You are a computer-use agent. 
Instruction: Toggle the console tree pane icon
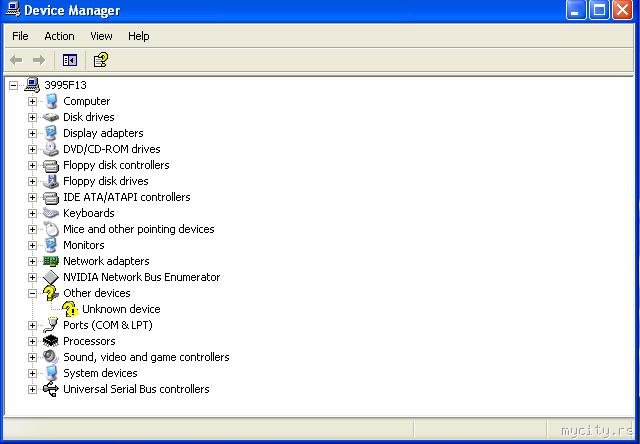(x=70, y=60)
